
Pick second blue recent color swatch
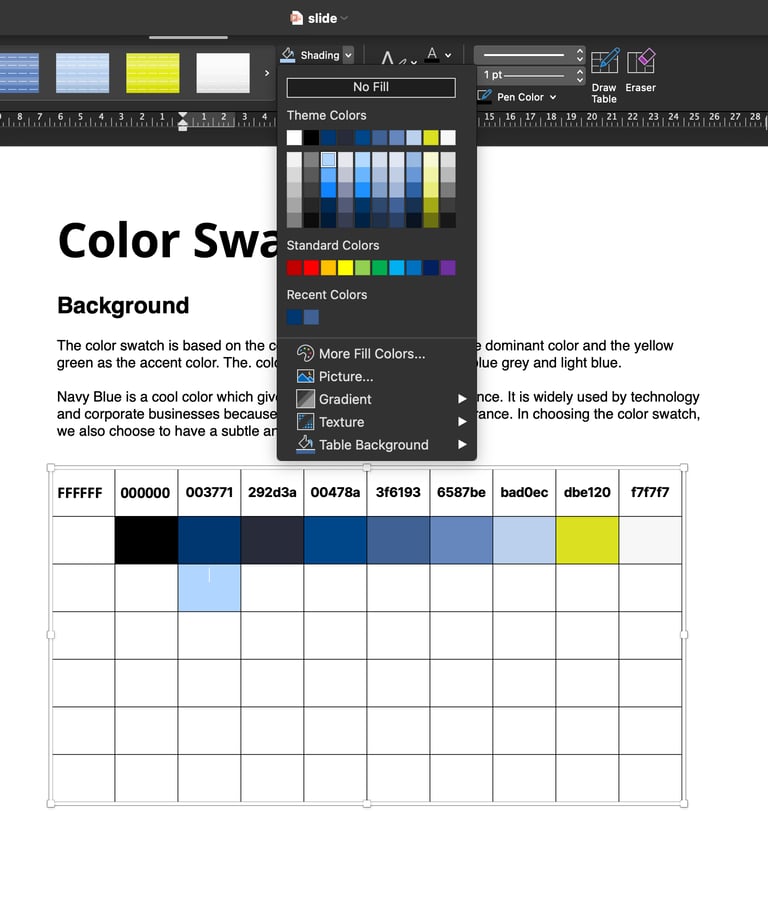[x=311, y=317]
